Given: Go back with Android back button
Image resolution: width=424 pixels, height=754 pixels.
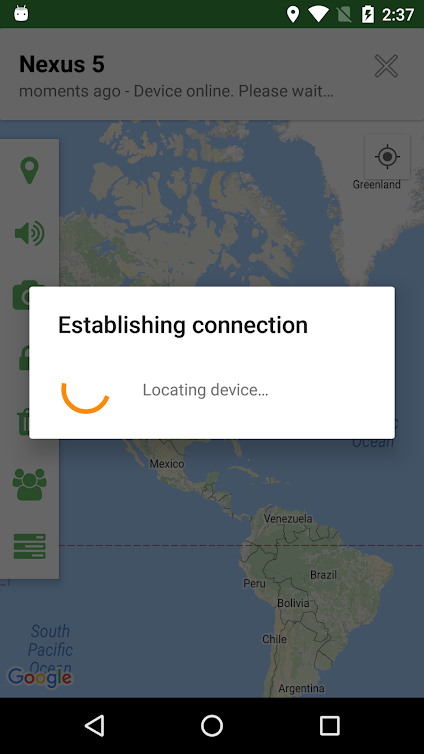Looking at the screenshot, I should pyautogui.click(x=95, y=725).
